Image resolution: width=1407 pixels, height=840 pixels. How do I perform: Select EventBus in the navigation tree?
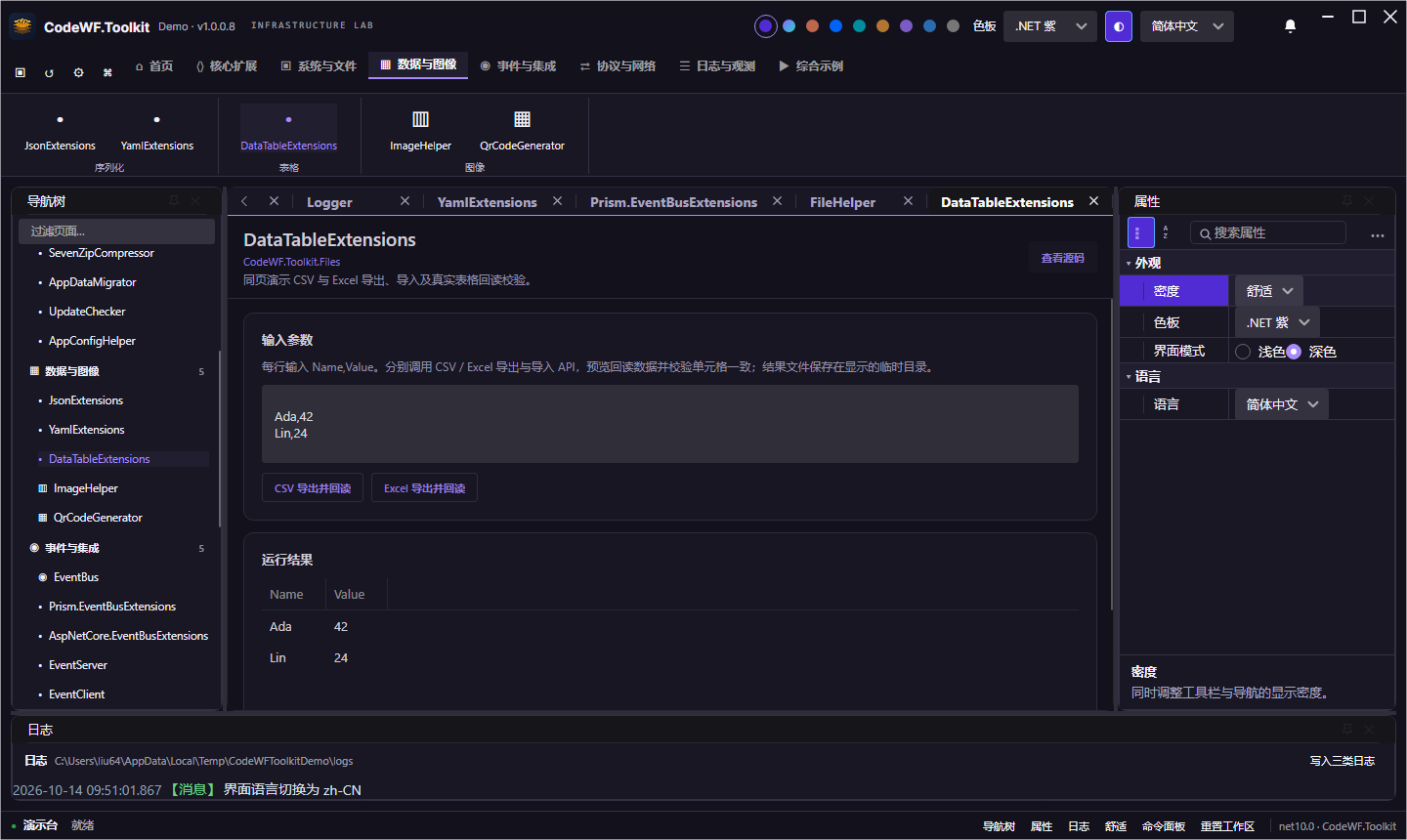tap(76, 577)
